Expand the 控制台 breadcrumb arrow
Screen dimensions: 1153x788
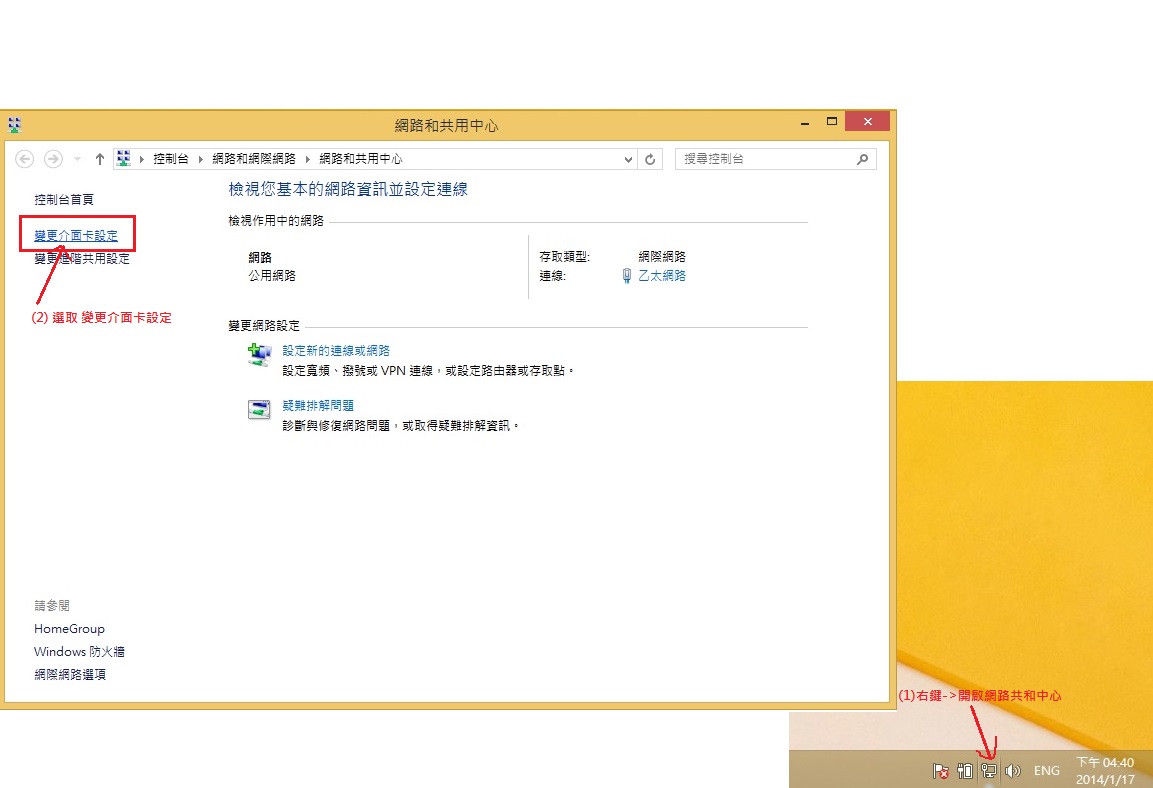pos(200,159)
